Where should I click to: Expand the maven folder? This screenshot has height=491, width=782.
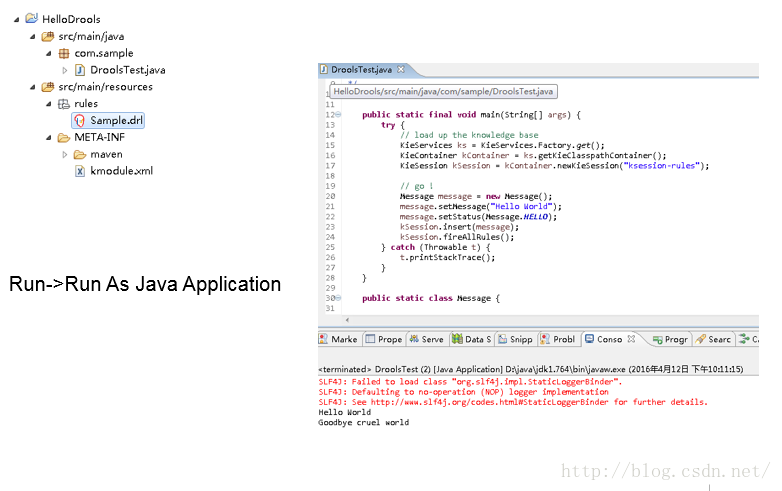64,155
